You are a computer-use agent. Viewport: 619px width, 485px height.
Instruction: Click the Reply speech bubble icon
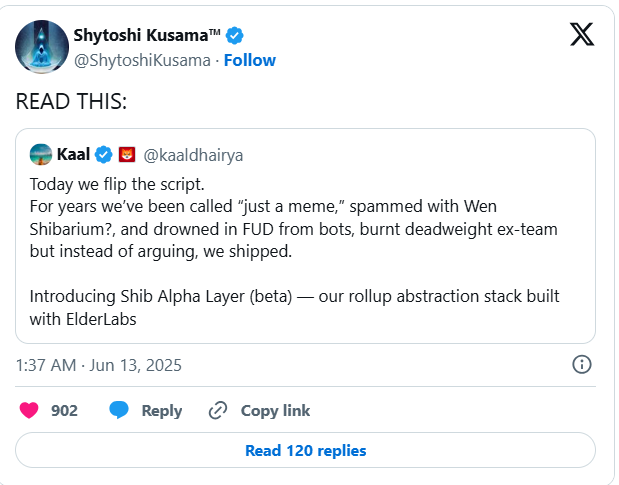tap(119, 410)
